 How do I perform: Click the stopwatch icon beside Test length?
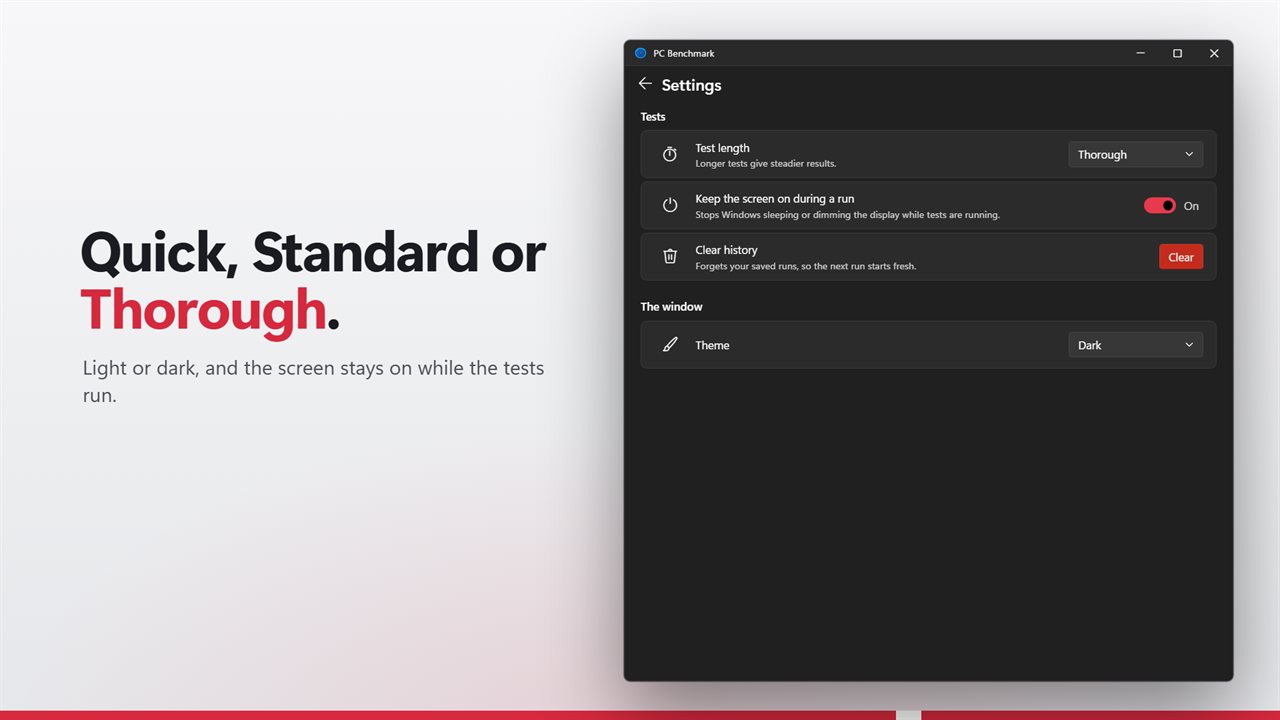670,154
